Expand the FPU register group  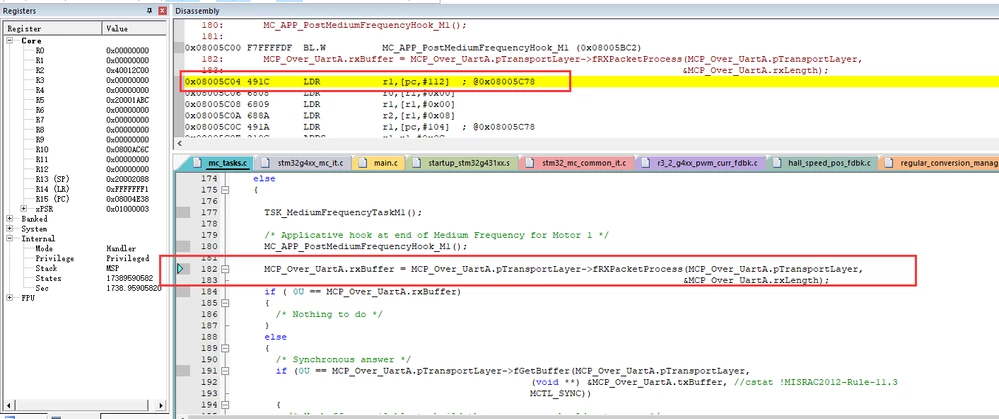(10, 297)
